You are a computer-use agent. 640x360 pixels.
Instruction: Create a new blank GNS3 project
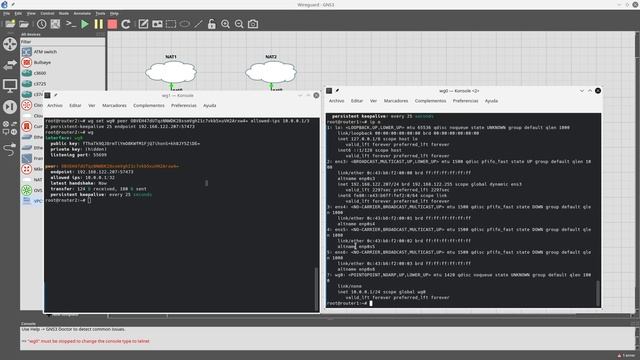click(10, 24)
